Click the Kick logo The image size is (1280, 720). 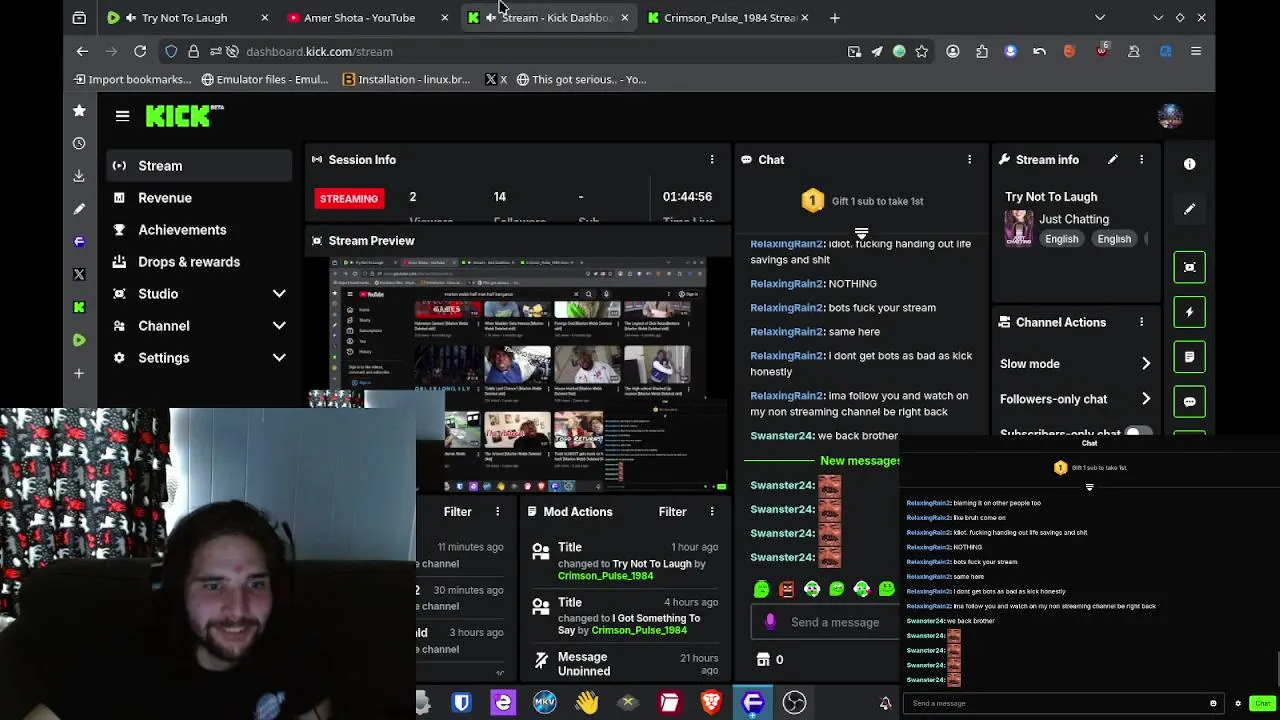(184, 116)
